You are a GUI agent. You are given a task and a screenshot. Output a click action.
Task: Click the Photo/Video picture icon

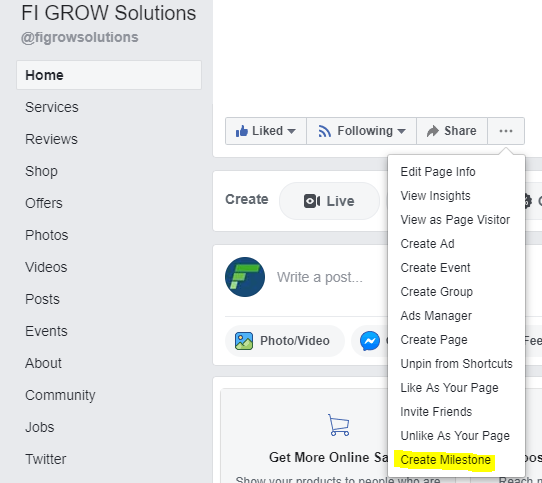tap(244, 341)
